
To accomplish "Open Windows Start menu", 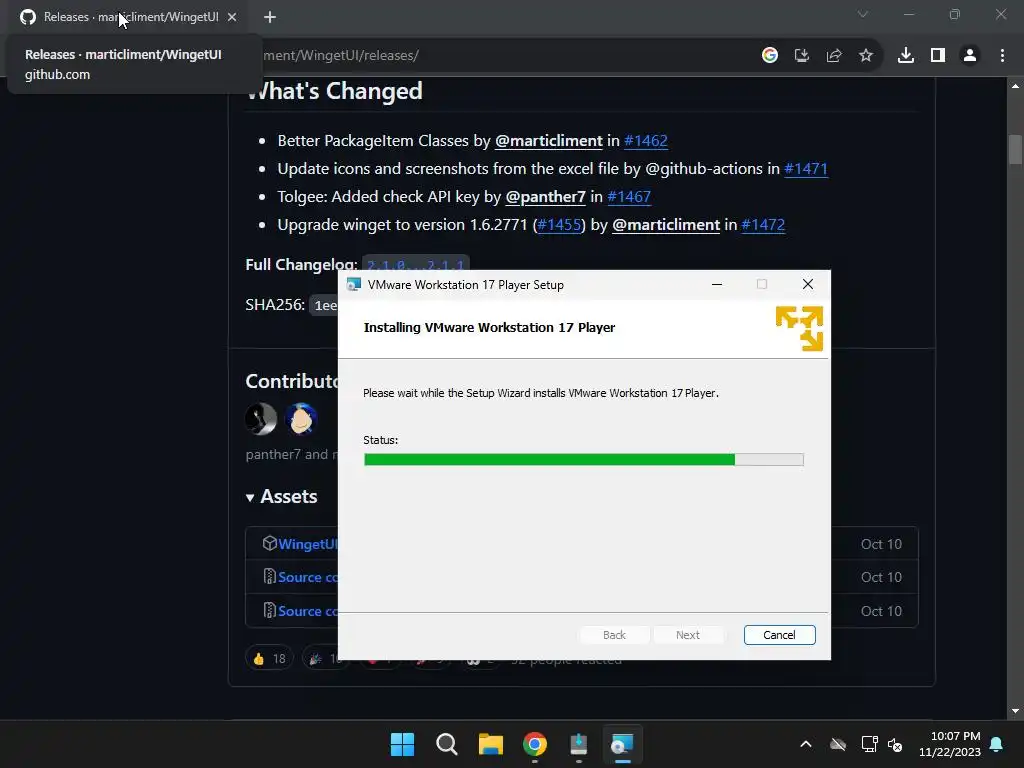I will click(x=402, y=744).
